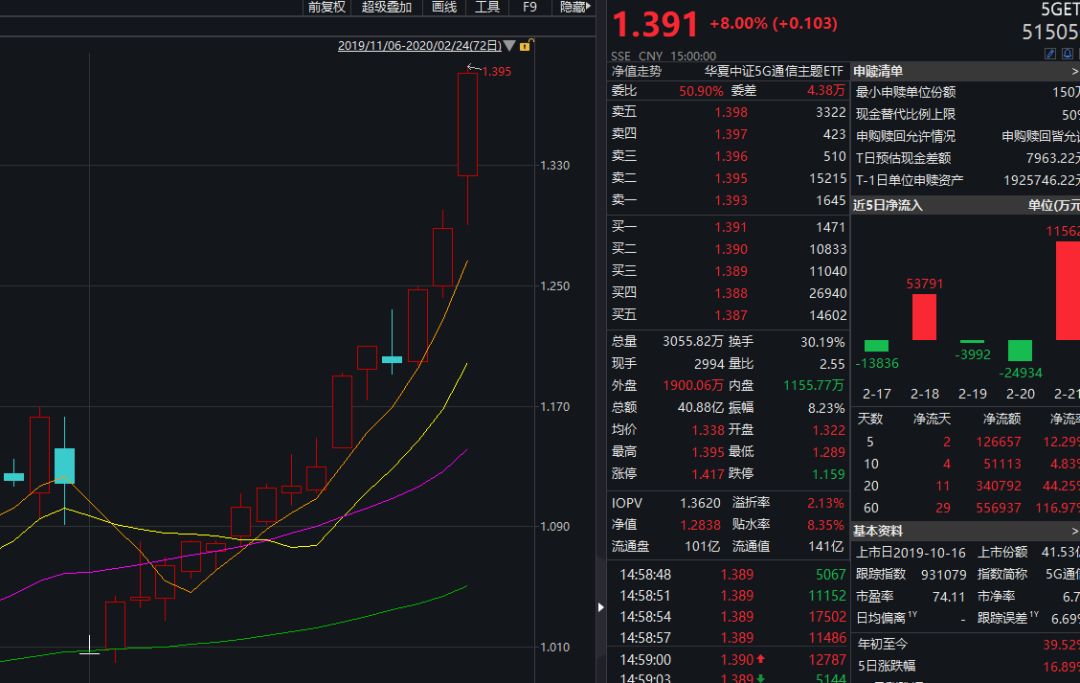Click the 60-day row net flow 556937
The width and height of the screenshot is (1080, 683).
point(998,508)
